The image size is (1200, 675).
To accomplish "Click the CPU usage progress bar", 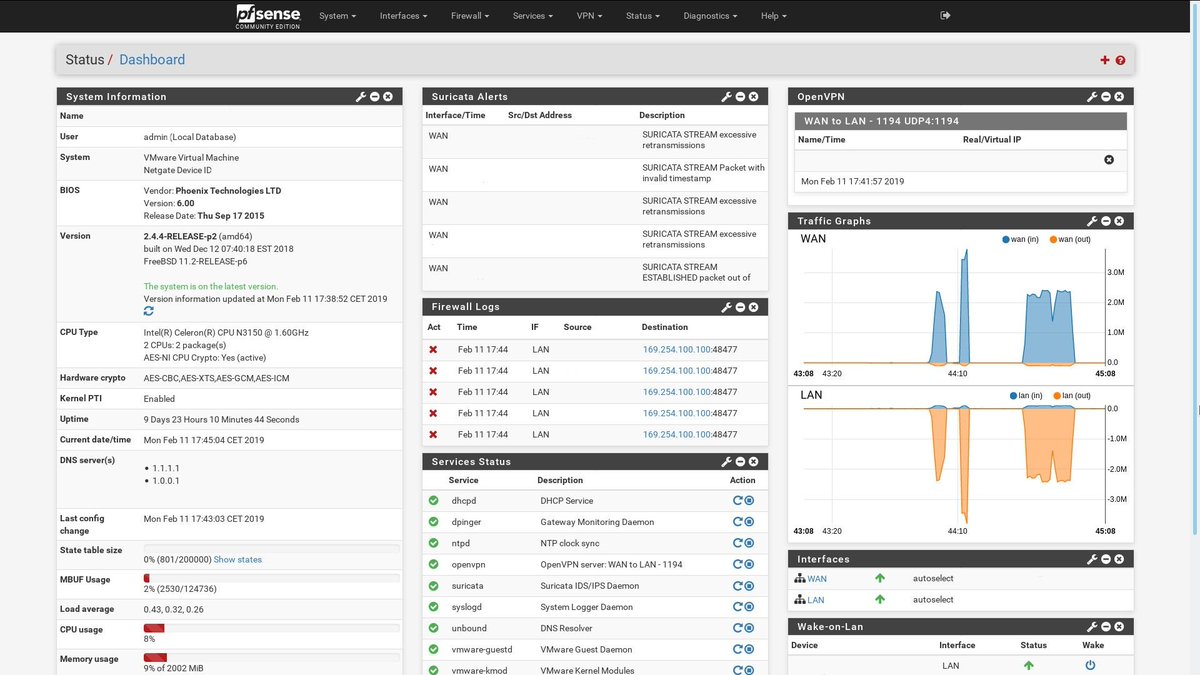I will 272,628.
